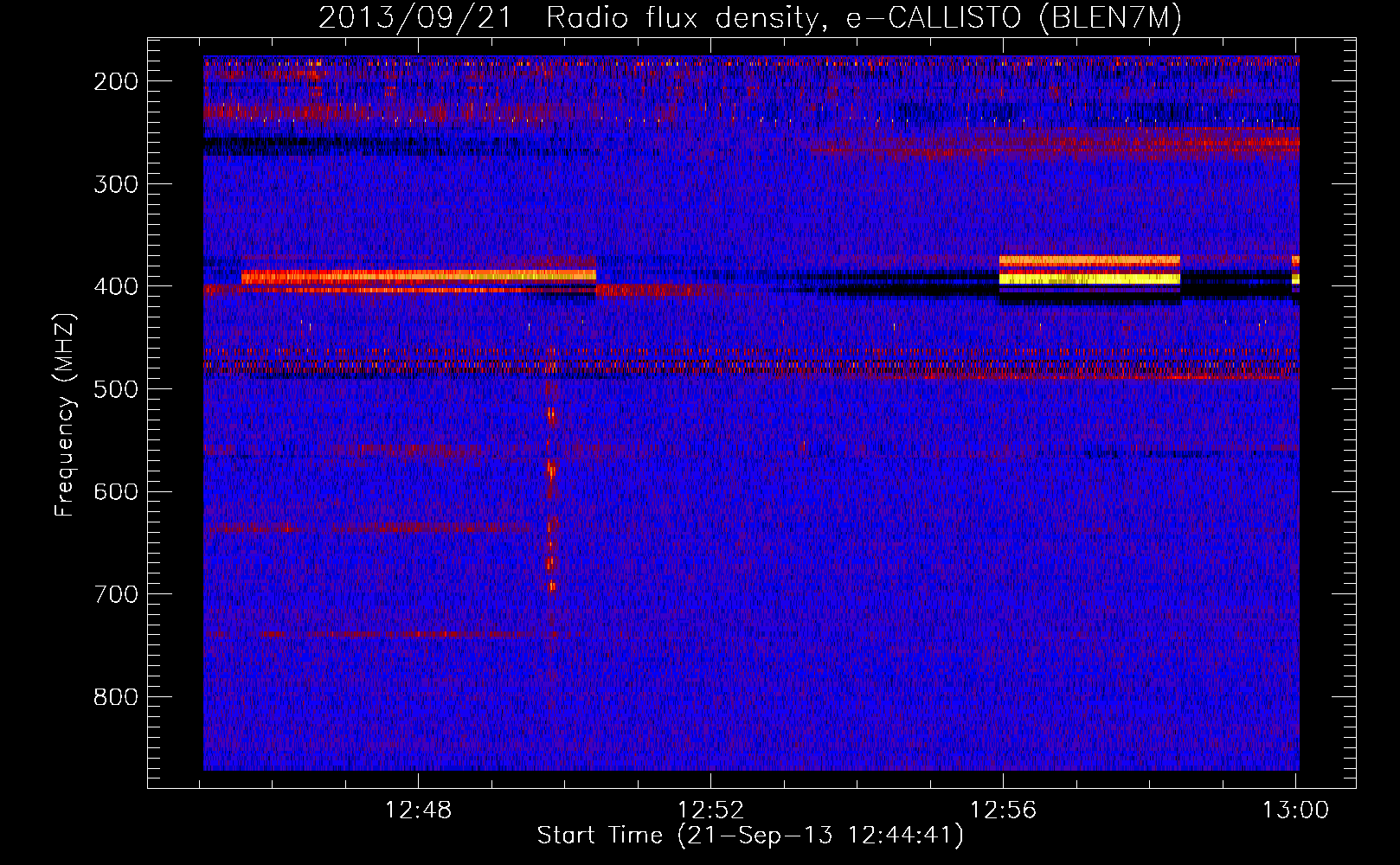Click the orange emission band near 12:48 at 390 MHz

tap(419, 277)
